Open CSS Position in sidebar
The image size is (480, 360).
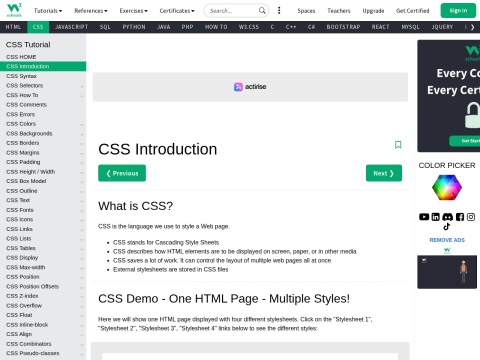click(43, 277)
